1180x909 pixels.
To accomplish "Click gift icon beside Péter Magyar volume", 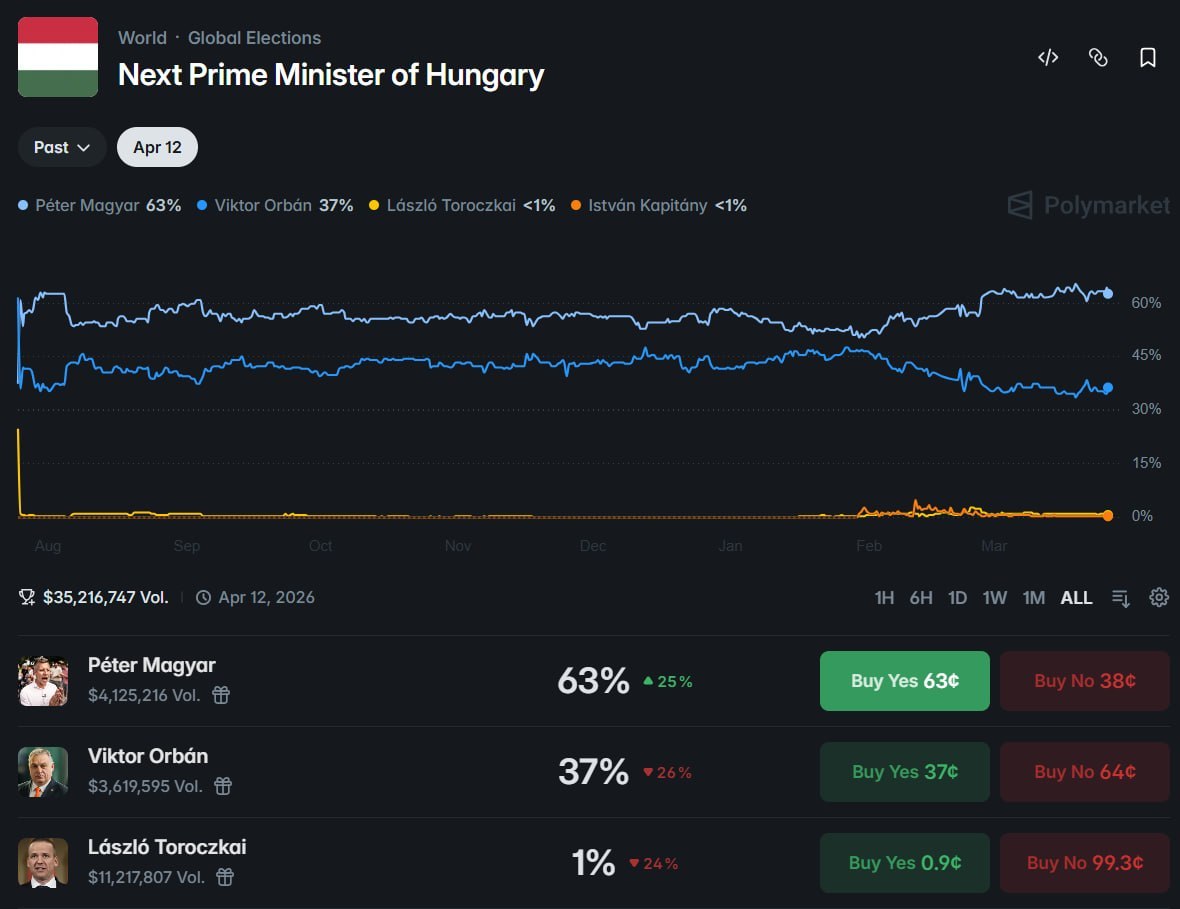I will [x=221, y=695].
